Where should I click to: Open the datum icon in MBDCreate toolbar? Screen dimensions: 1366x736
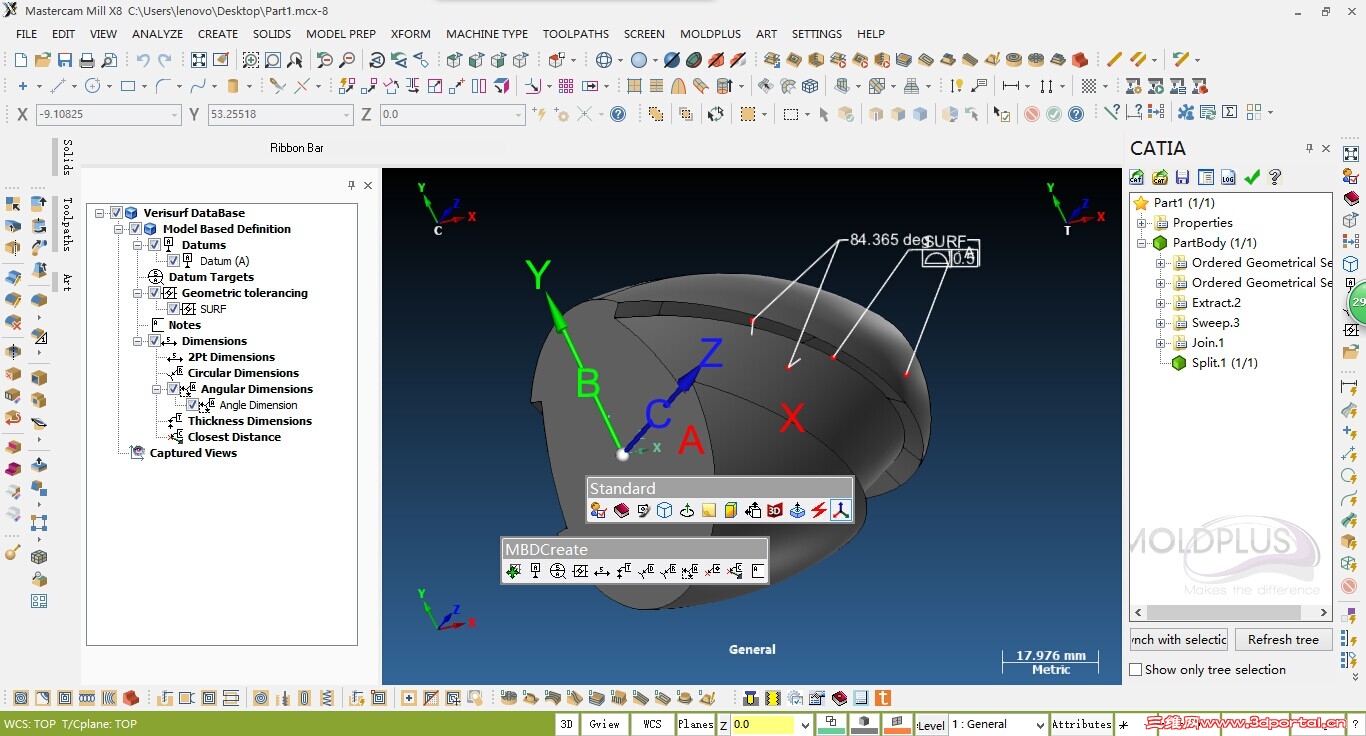(x=536, y=571)
